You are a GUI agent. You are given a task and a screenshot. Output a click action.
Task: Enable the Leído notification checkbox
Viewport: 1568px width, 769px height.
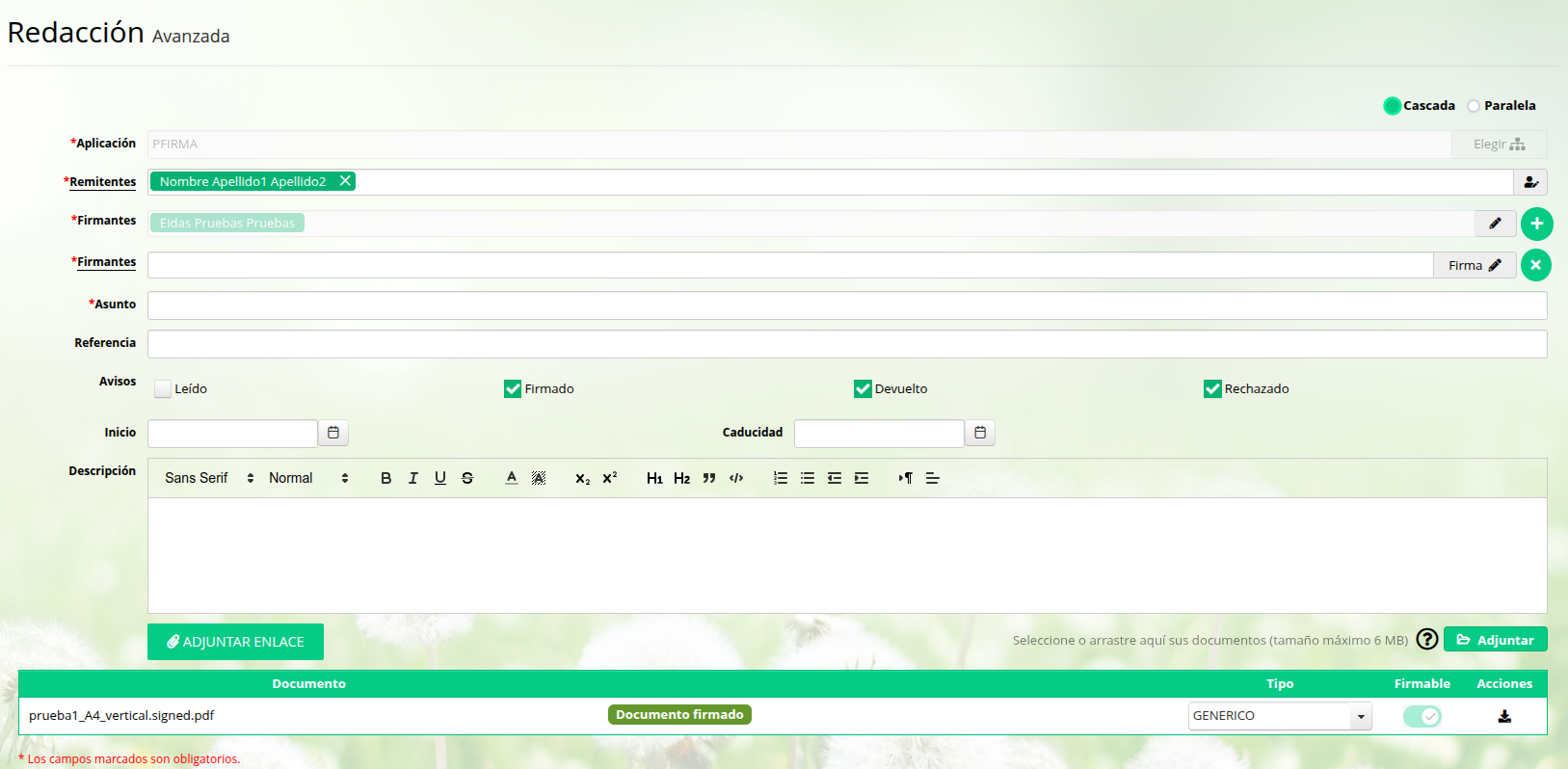[x=163, y=389]
